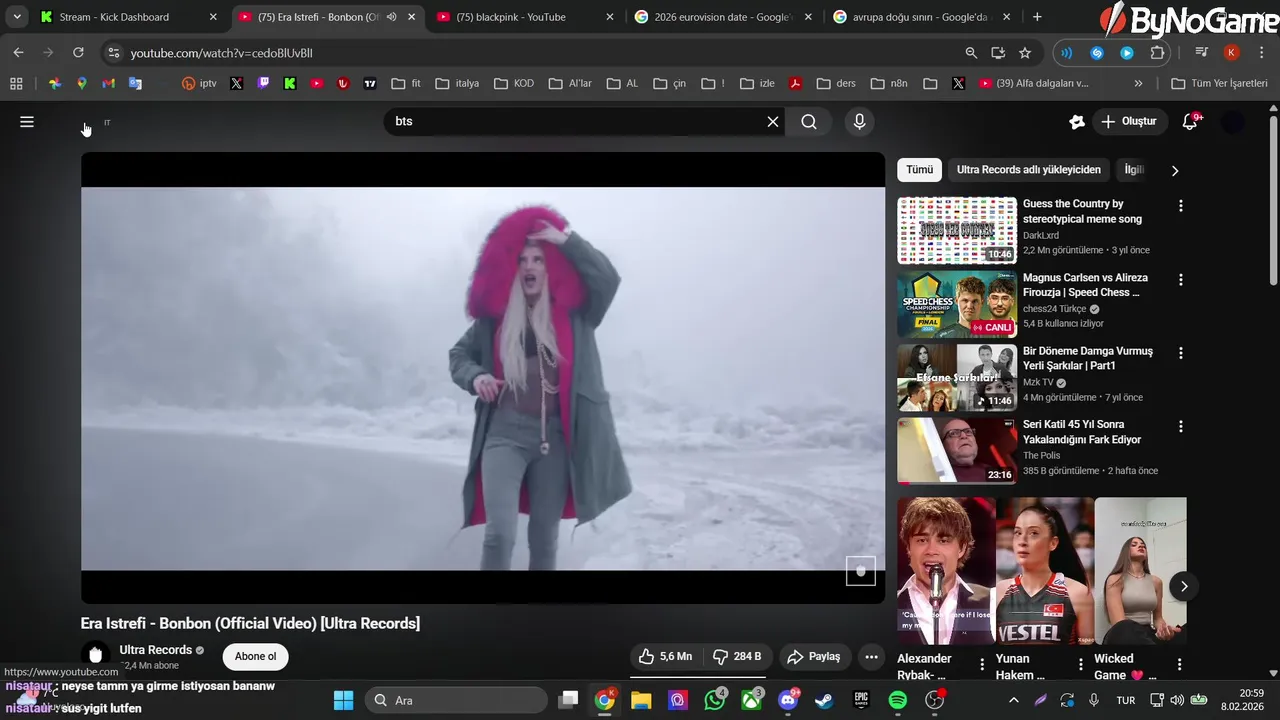Click the 'Oluştur' create button
The width and height of the screenshot is (1280, 720).
click(1129, 122)
